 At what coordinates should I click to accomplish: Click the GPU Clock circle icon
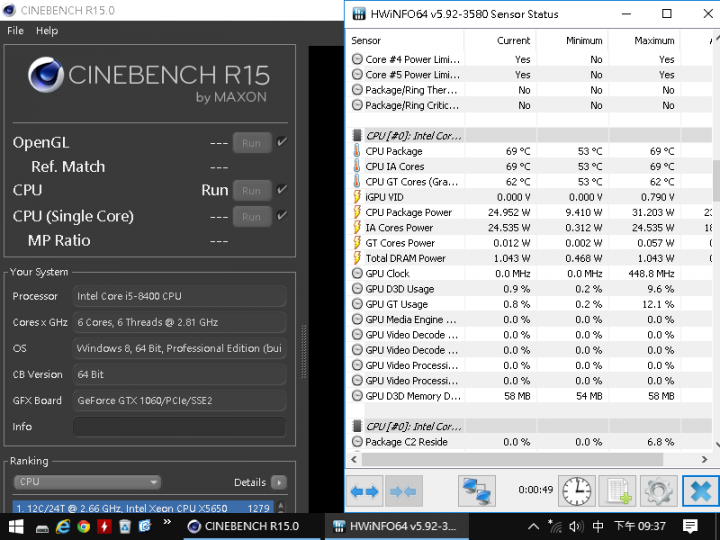(357, 273)
